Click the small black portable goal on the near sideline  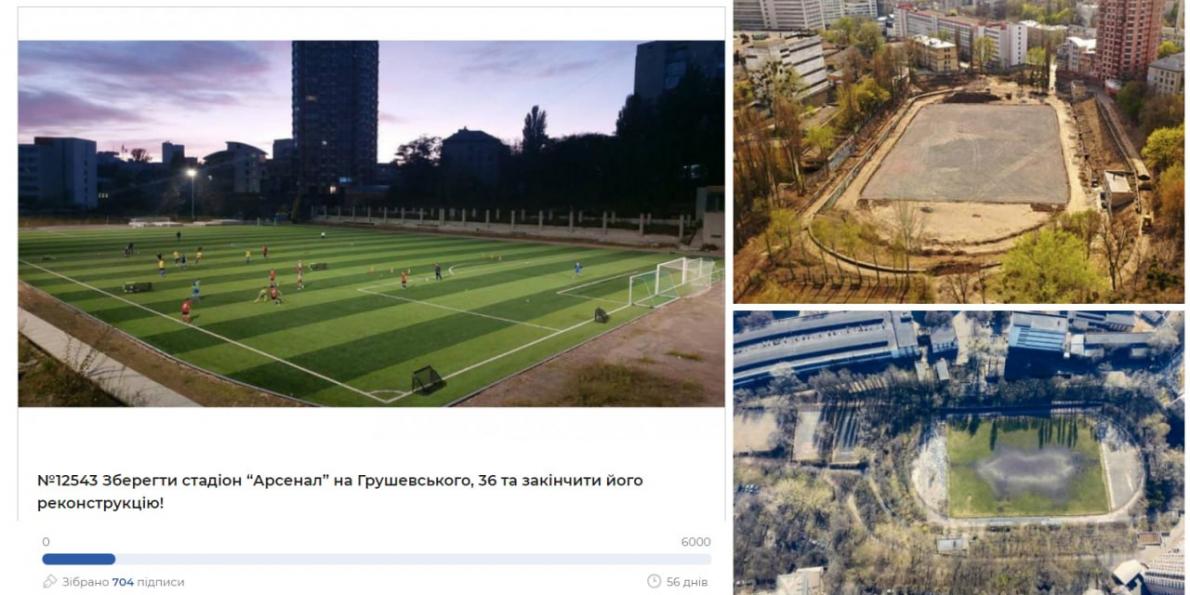click(427, 379)
